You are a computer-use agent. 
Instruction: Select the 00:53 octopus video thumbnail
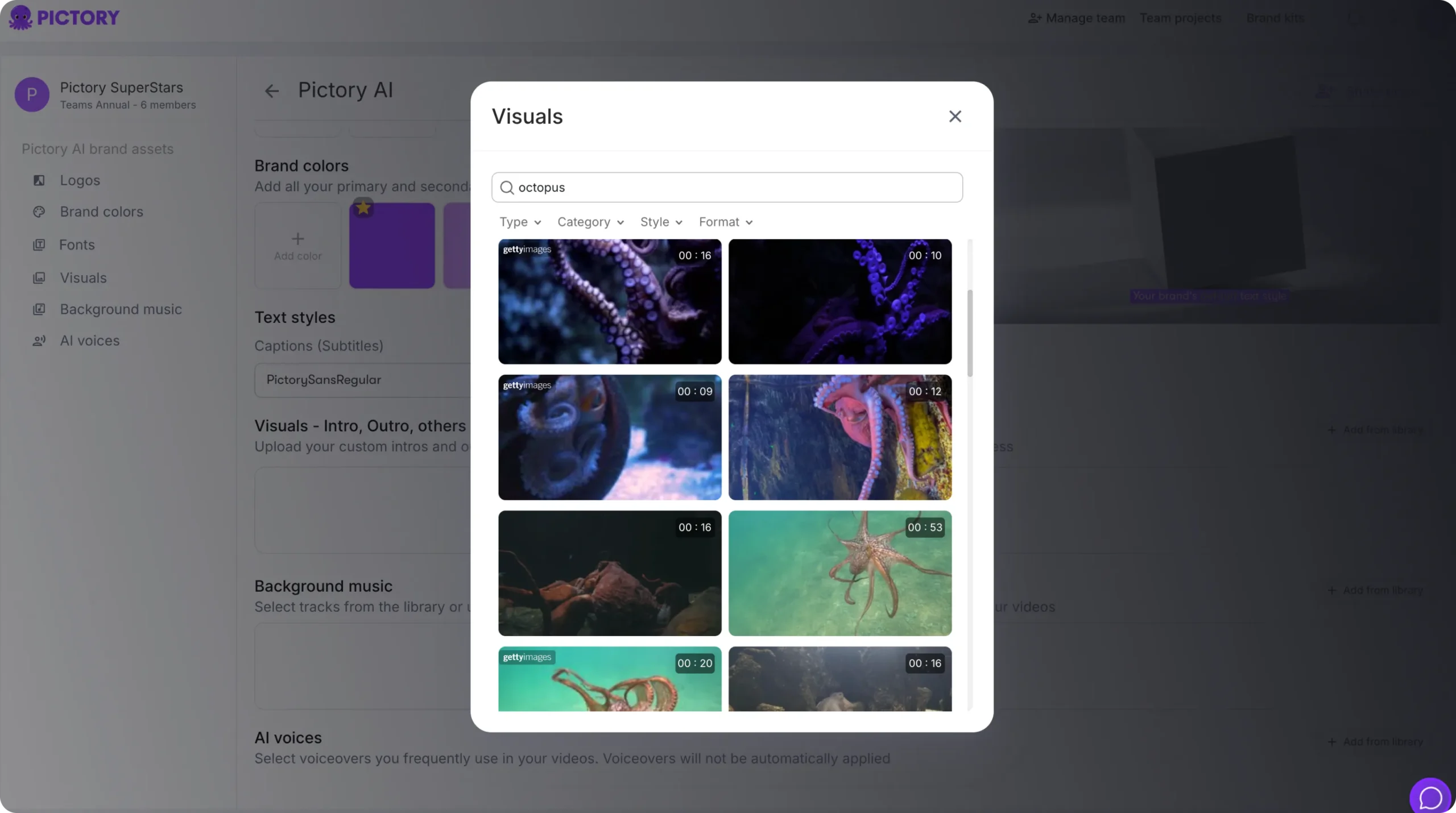click(839, 573)
